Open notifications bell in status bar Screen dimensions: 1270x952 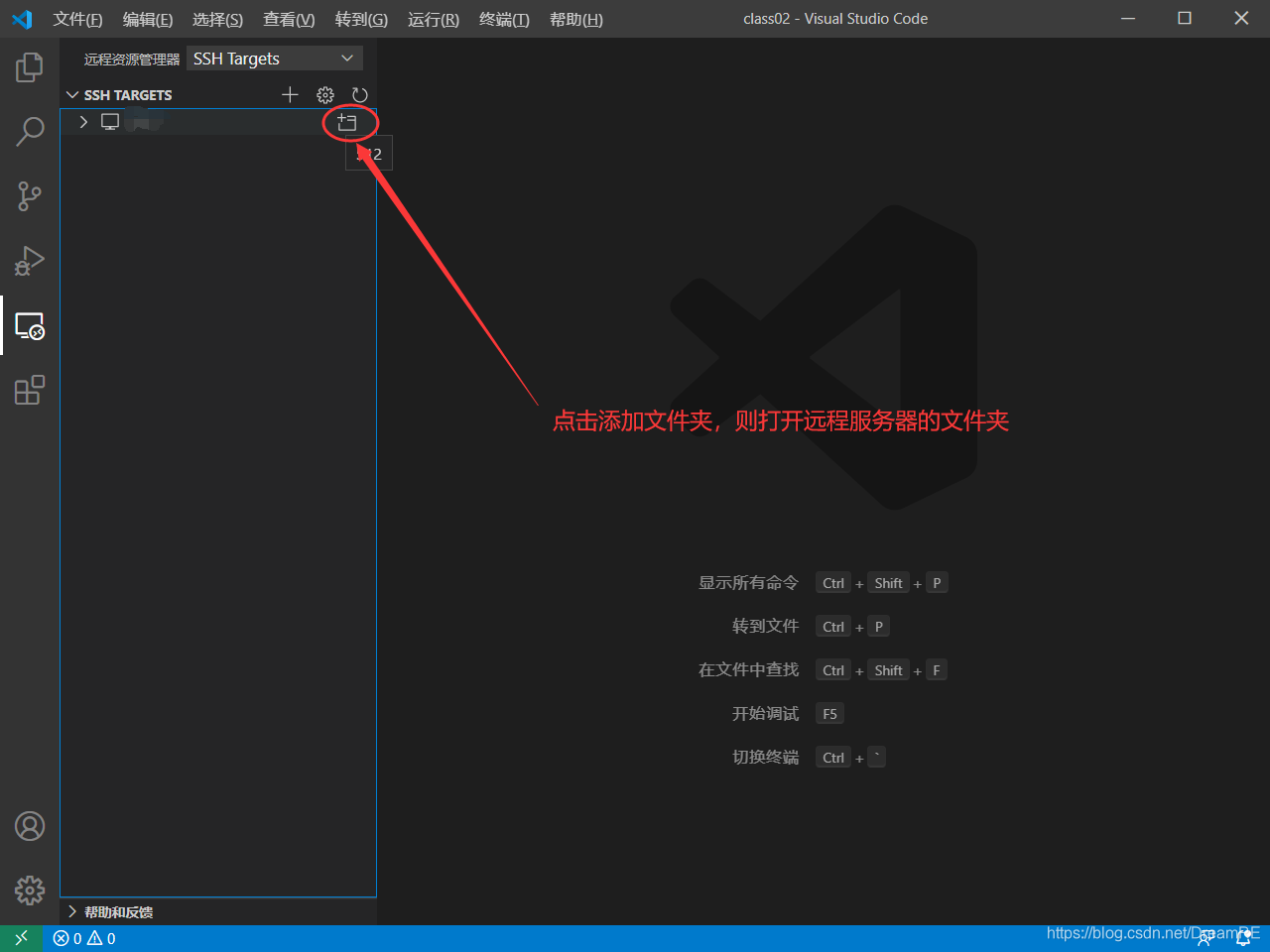1243,938
